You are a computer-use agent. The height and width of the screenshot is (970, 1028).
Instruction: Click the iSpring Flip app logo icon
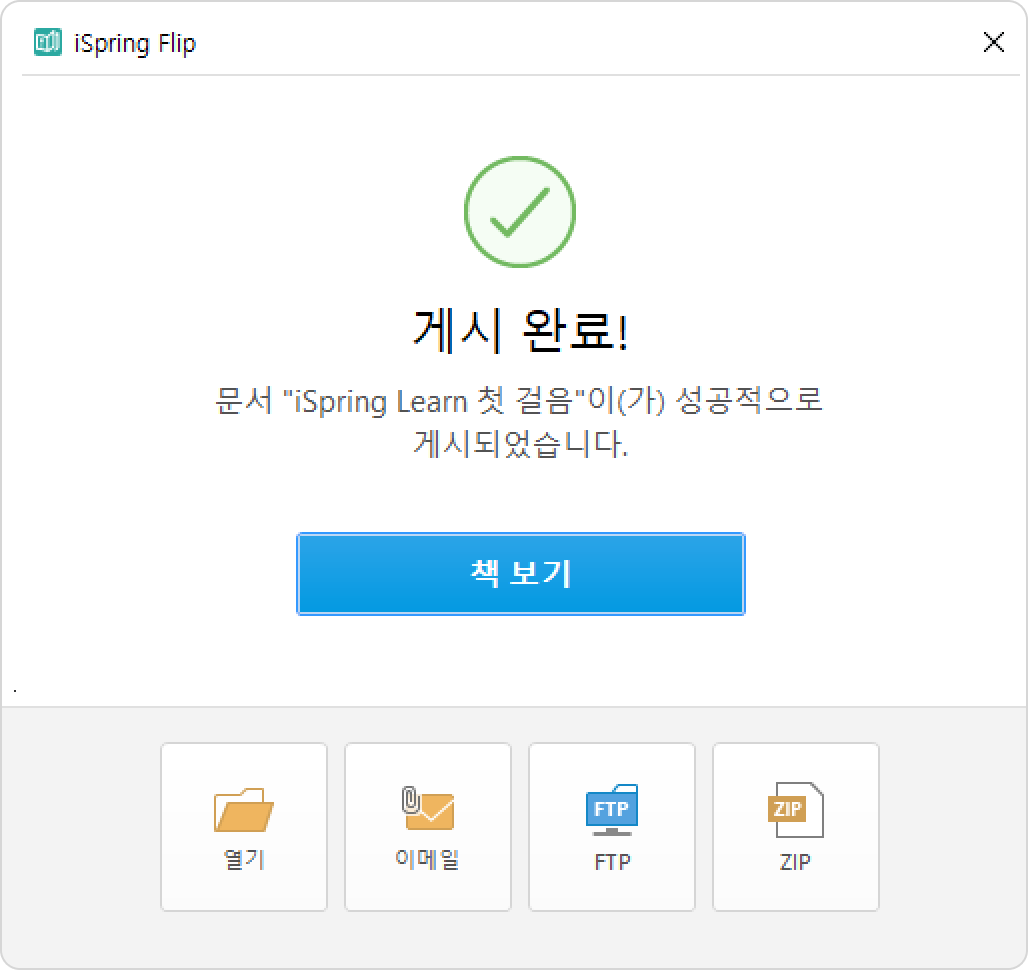click(x=48, y=43)
